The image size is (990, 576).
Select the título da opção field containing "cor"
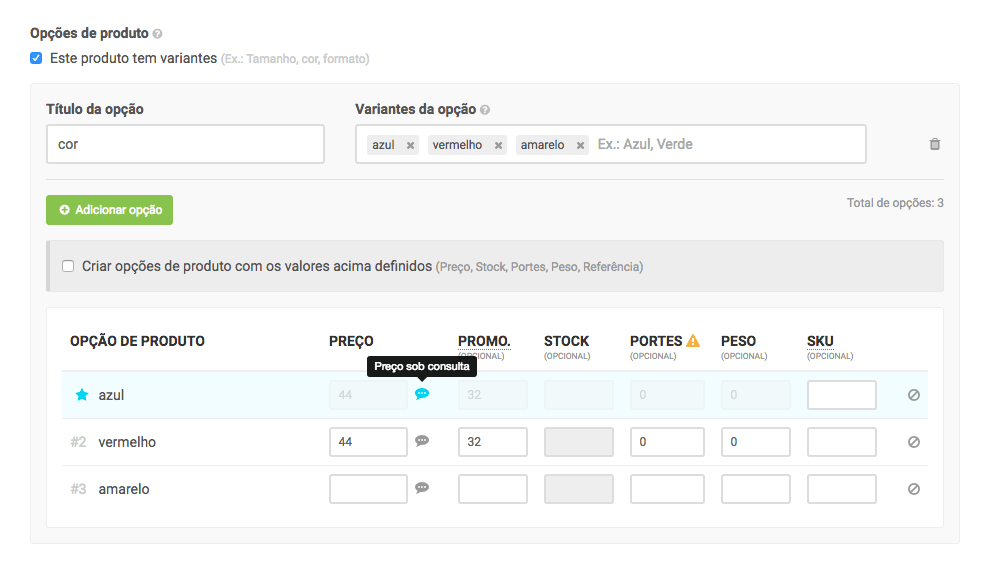185,143
